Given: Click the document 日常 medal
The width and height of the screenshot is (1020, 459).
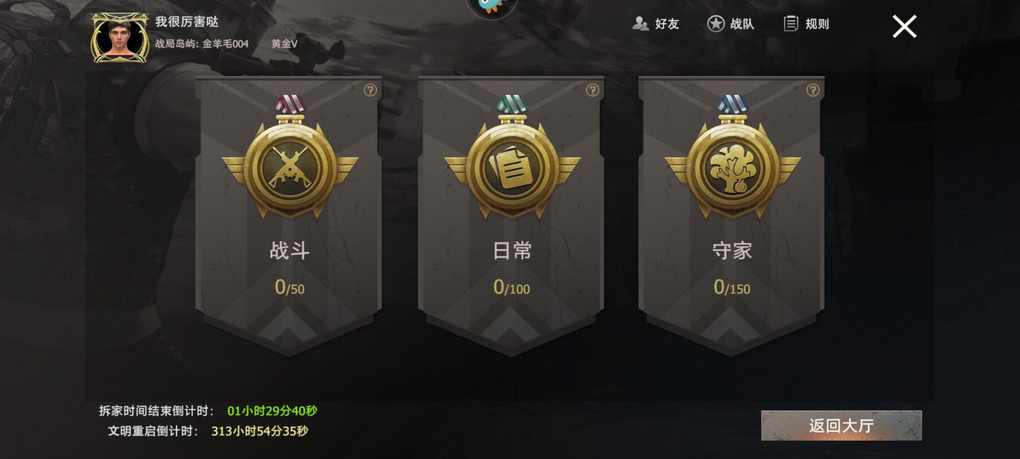Looking at the screenshot, I should coord(512,157).
